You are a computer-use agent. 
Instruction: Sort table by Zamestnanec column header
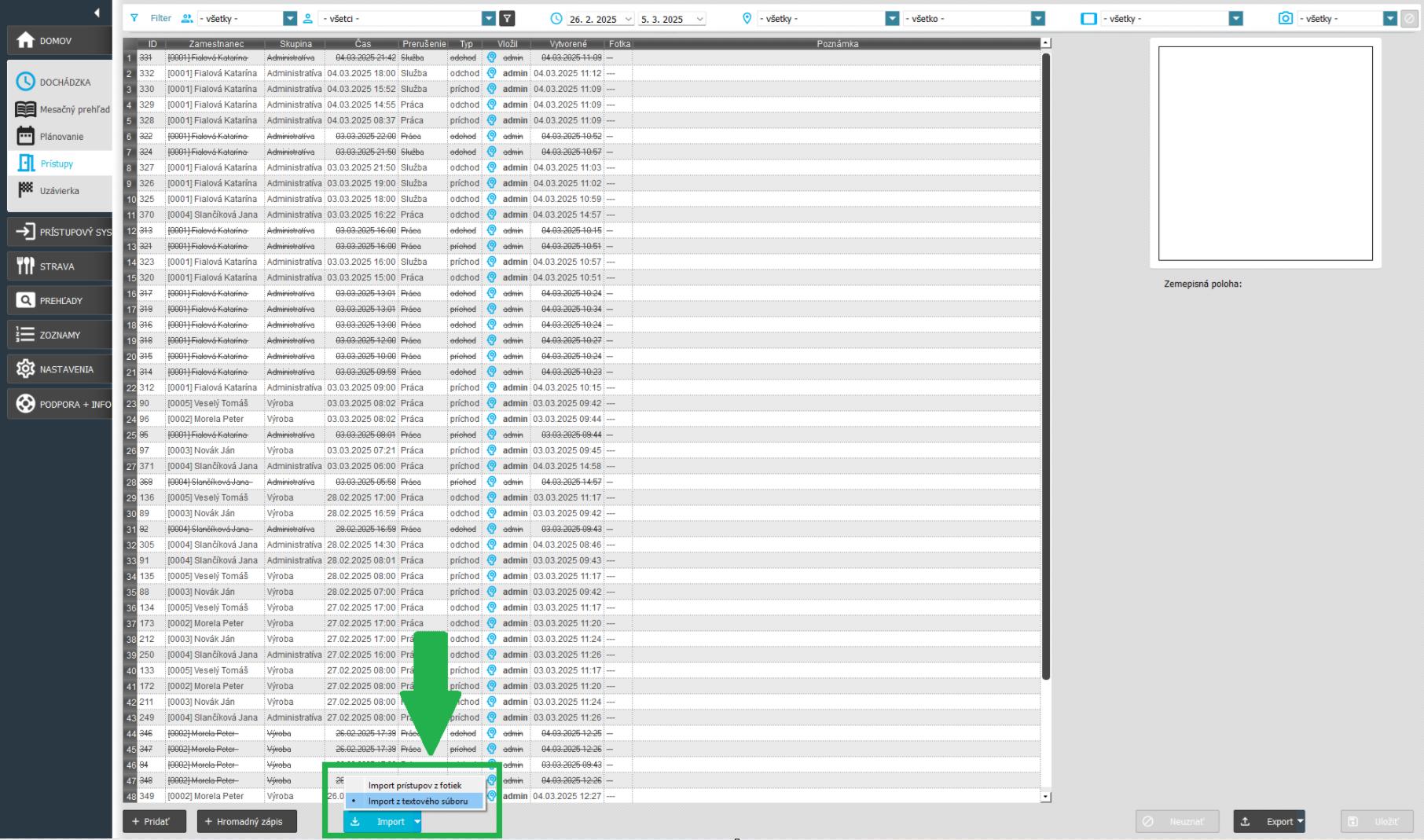point(215,44)
